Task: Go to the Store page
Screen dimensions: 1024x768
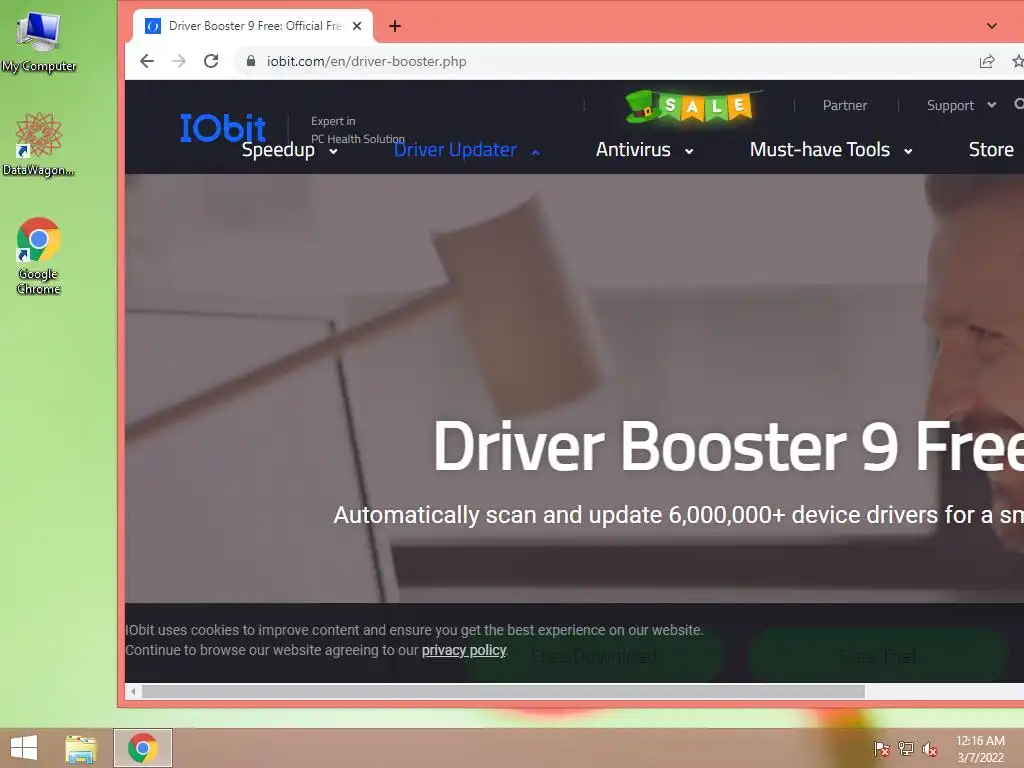Action: (x=991, y=150)
